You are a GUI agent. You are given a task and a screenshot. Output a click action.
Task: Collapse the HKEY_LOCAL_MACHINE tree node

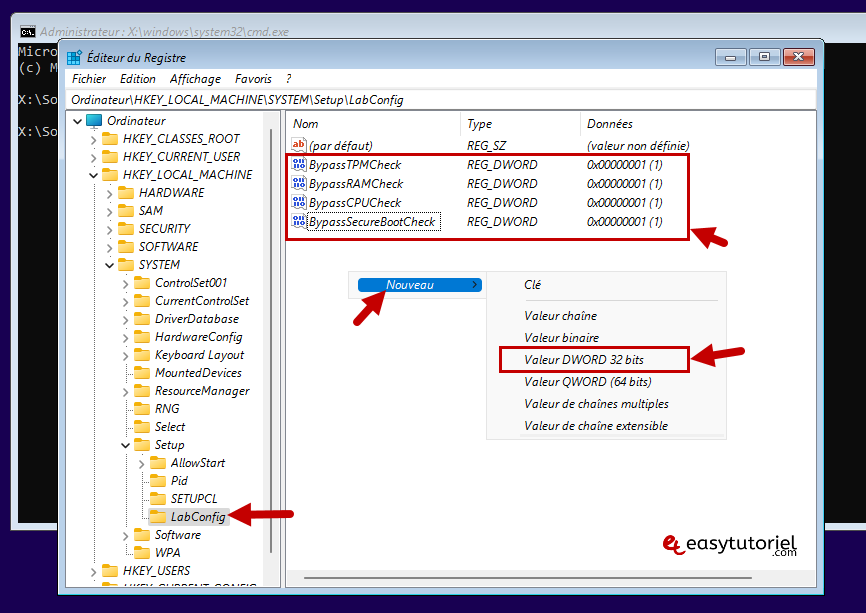94,175
